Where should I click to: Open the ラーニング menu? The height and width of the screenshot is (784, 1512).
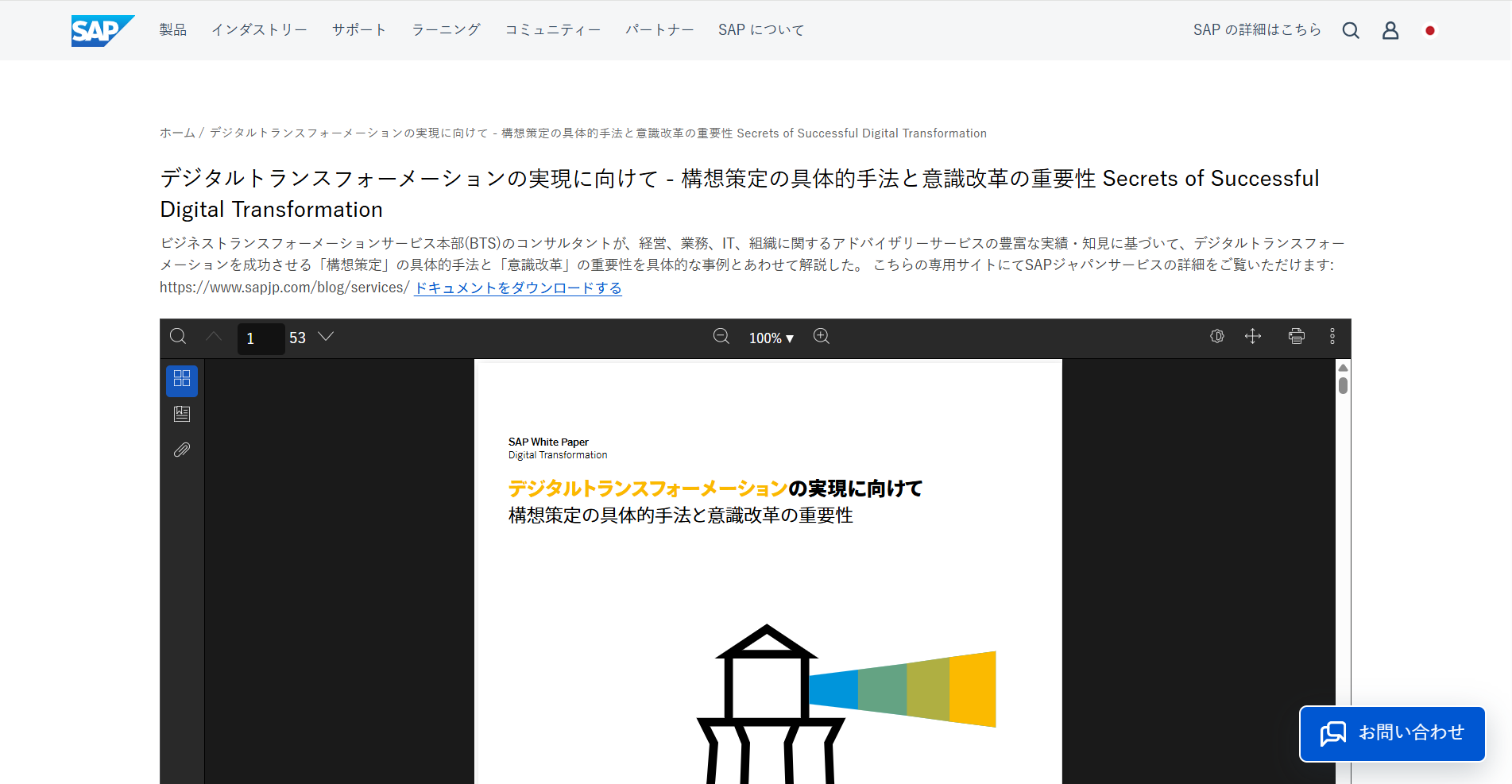pyautogui.click(x=446, y=30)
